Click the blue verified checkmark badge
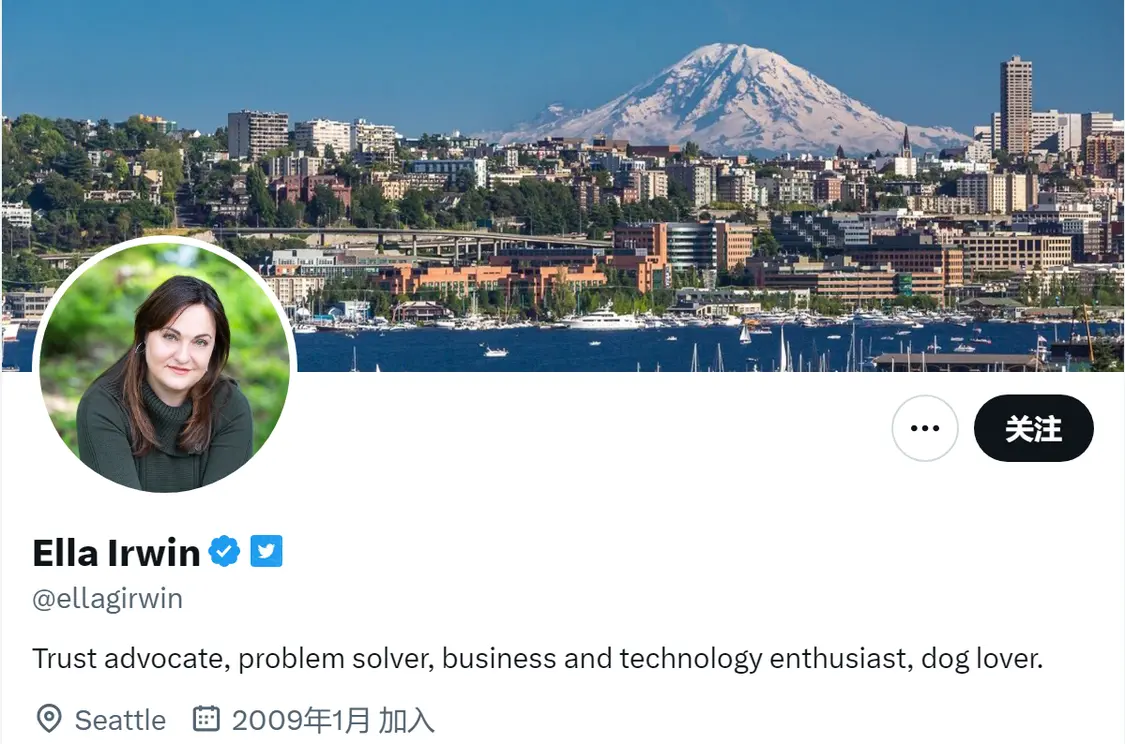The image size is (1125, 744). click(x=224, y=551)
